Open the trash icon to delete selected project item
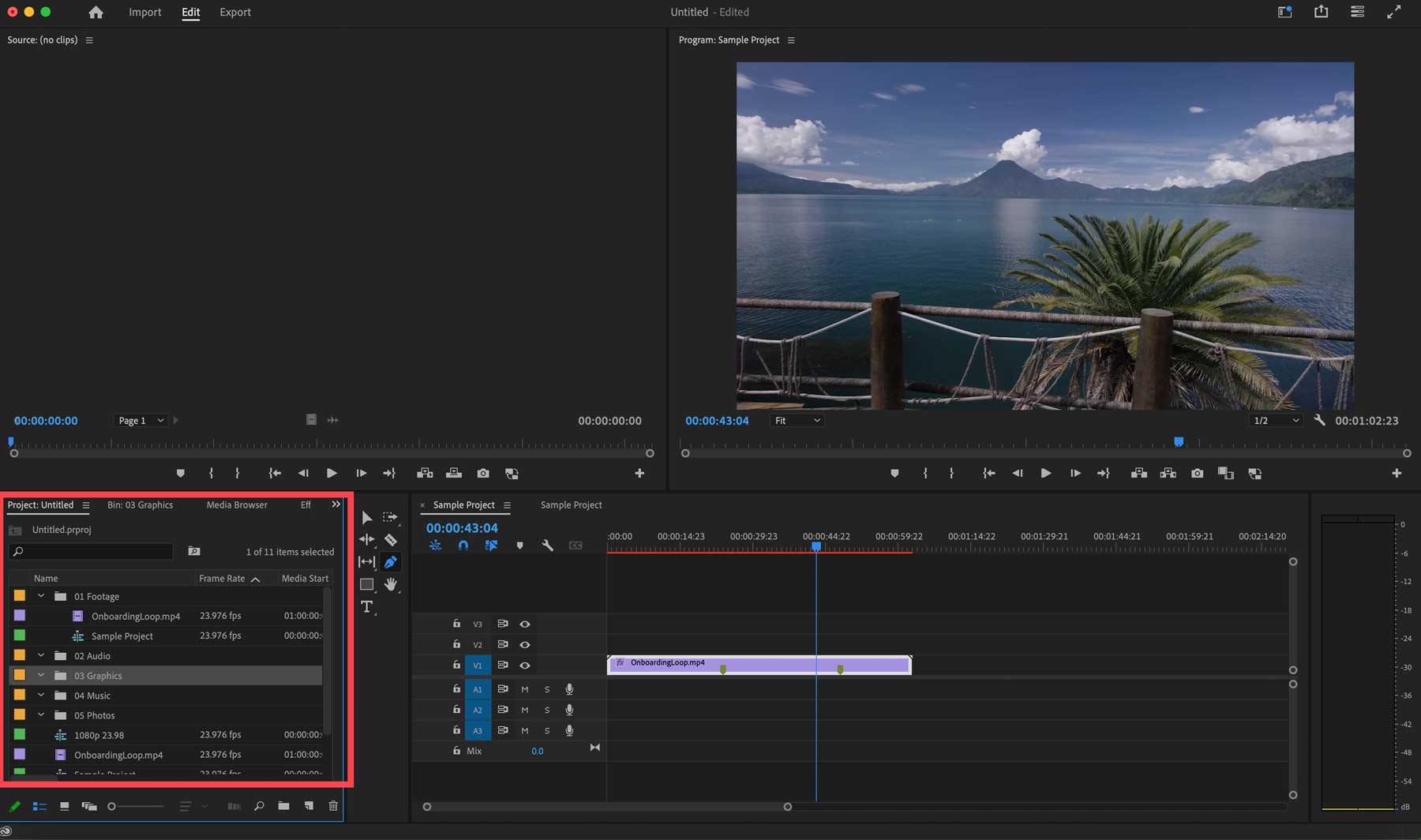1421x840 pixels. [333, 806]
